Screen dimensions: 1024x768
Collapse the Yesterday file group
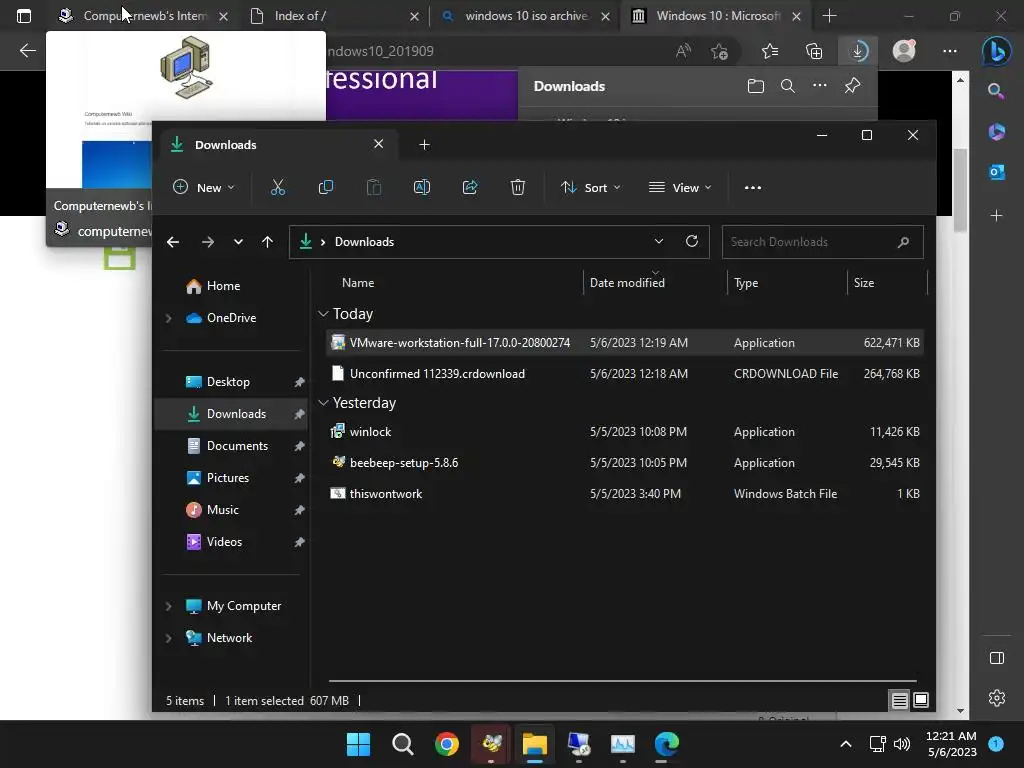(323, 403)
